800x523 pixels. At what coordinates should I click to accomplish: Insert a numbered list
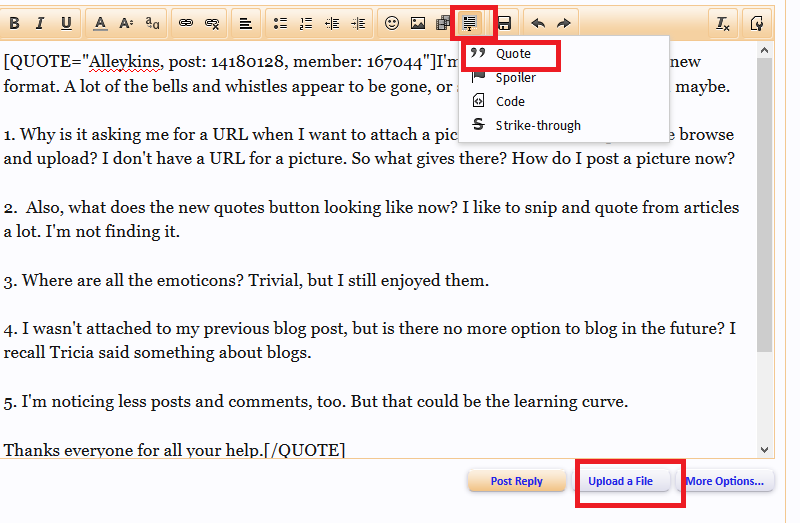[306, 22]
